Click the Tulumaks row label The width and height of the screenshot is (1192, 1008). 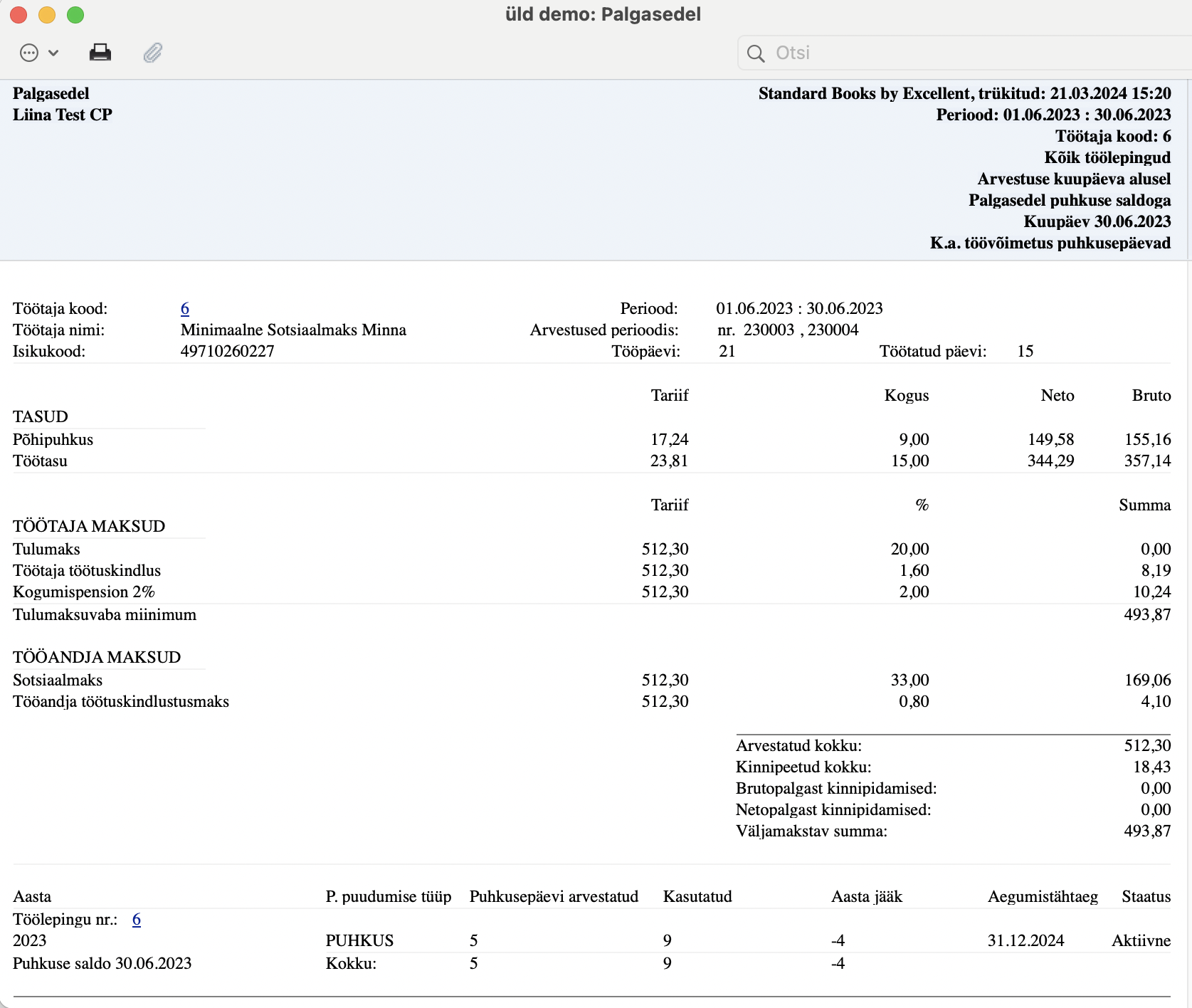point(47,549)
